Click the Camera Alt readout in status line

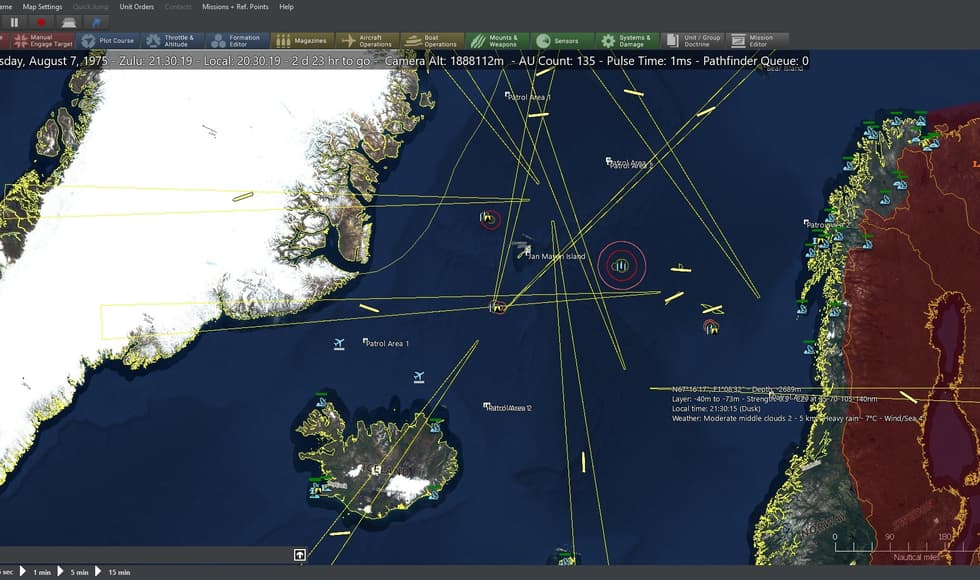(x=444, y=61)
